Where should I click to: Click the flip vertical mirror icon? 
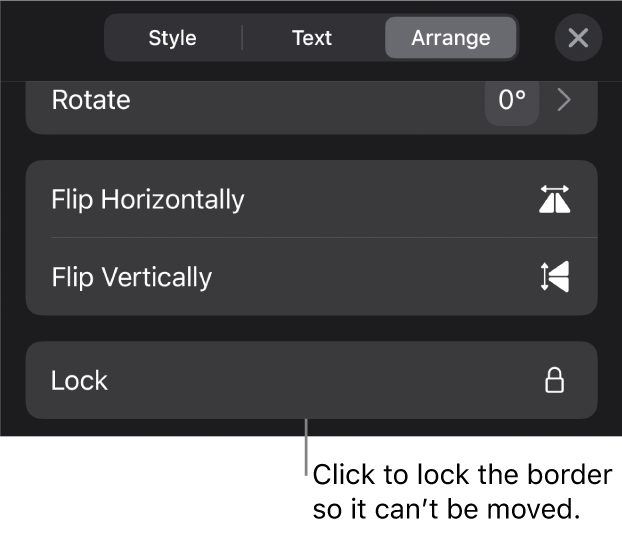[554, 276]
